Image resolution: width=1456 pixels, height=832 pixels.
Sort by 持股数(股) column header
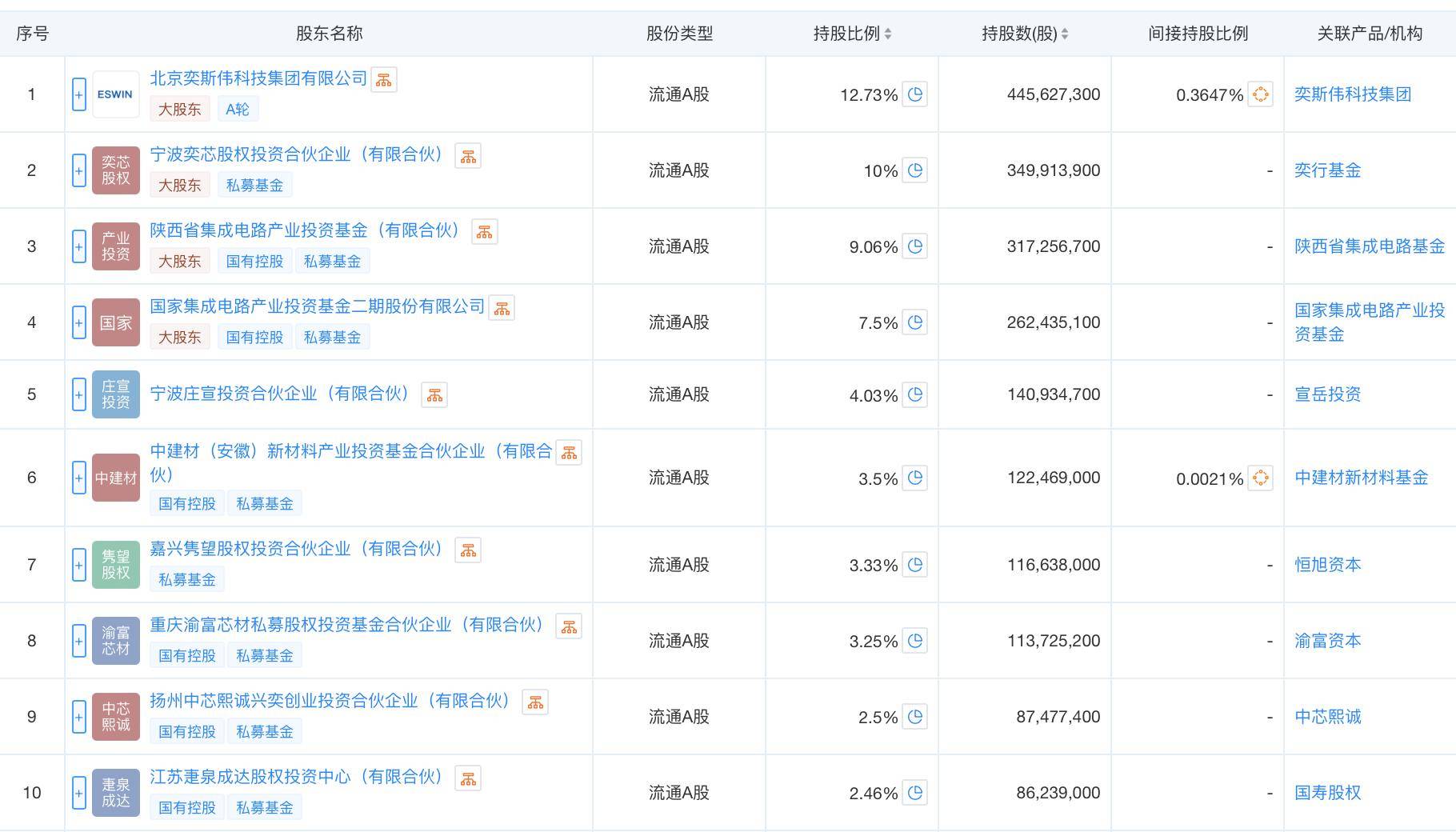coord(1025,34)
